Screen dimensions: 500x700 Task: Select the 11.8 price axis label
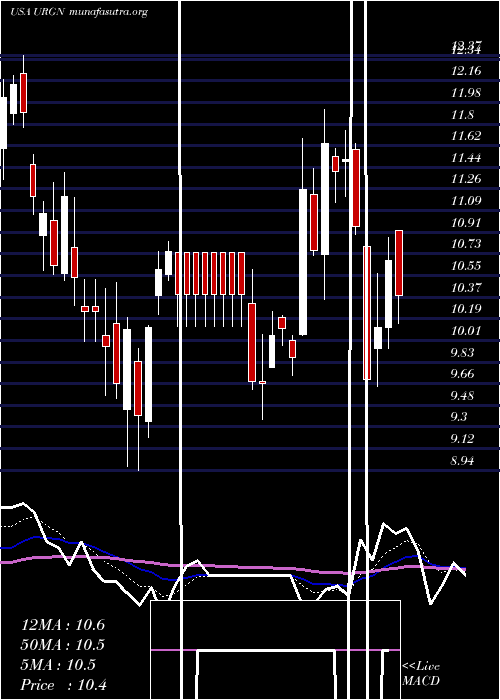(x=462, y=115)
